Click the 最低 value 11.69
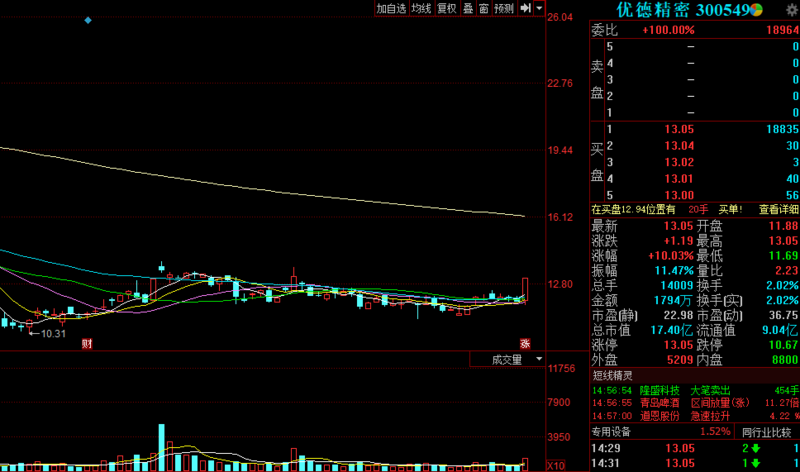The height and width of the screenshot is (472, 800). (784, 256)
